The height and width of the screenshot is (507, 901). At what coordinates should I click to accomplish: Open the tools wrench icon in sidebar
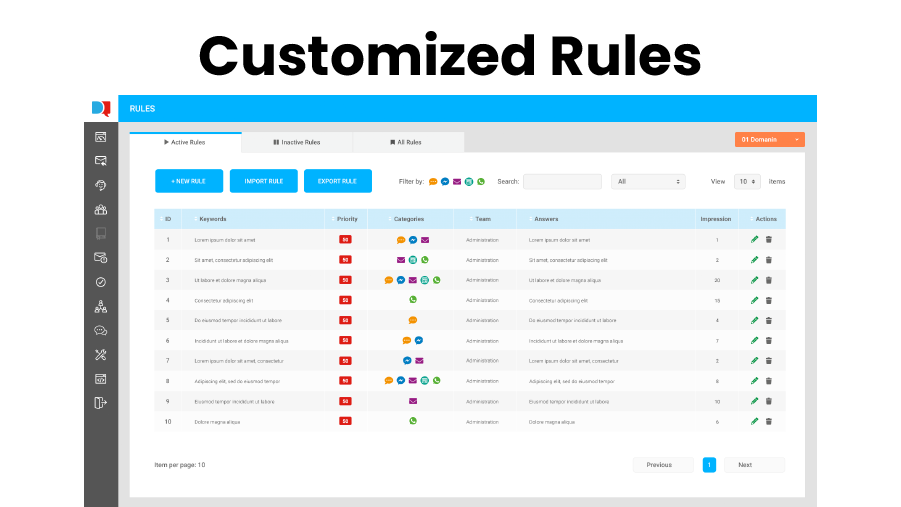coord(100,354)
